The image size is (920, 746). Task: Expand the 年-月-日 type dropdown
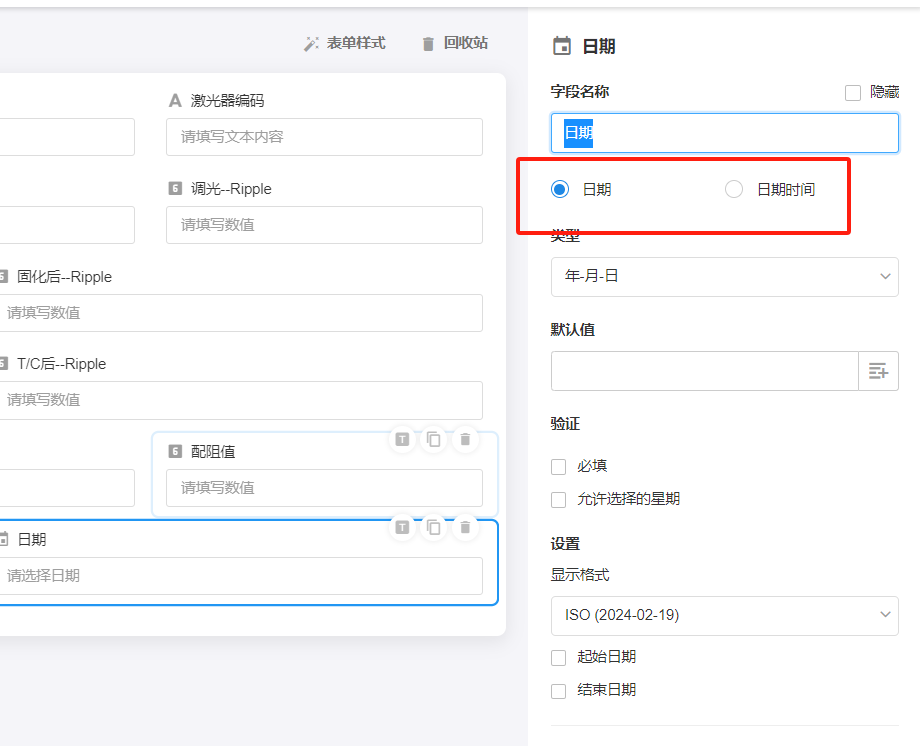(724, 276)
